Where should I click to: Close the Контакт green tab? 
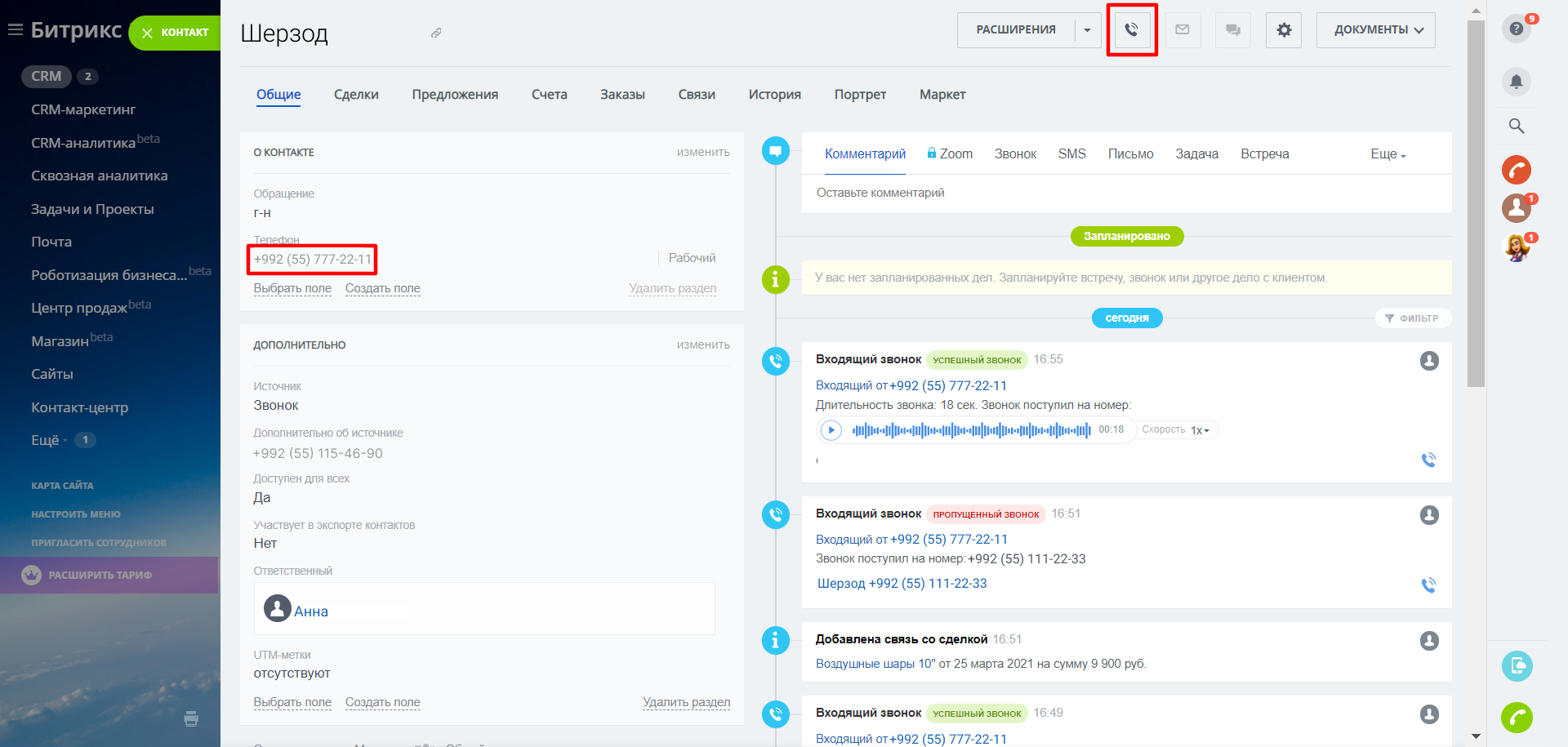click(148, 33)
